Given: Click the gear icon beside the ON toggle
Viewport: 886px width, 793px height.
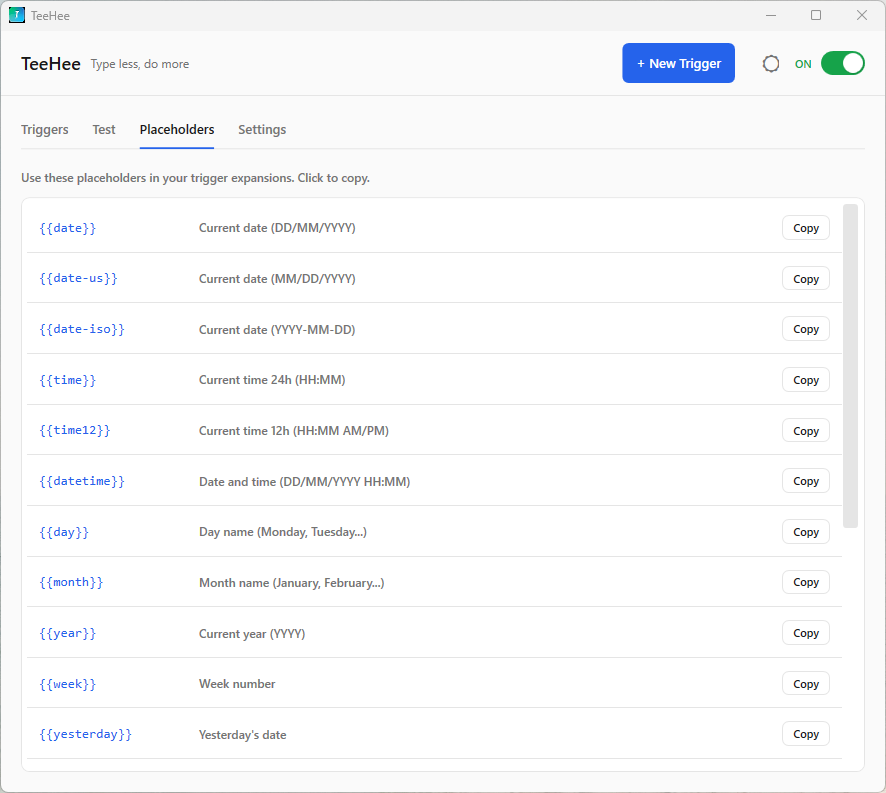Looking at the screenshot, I should coord(771,63).
